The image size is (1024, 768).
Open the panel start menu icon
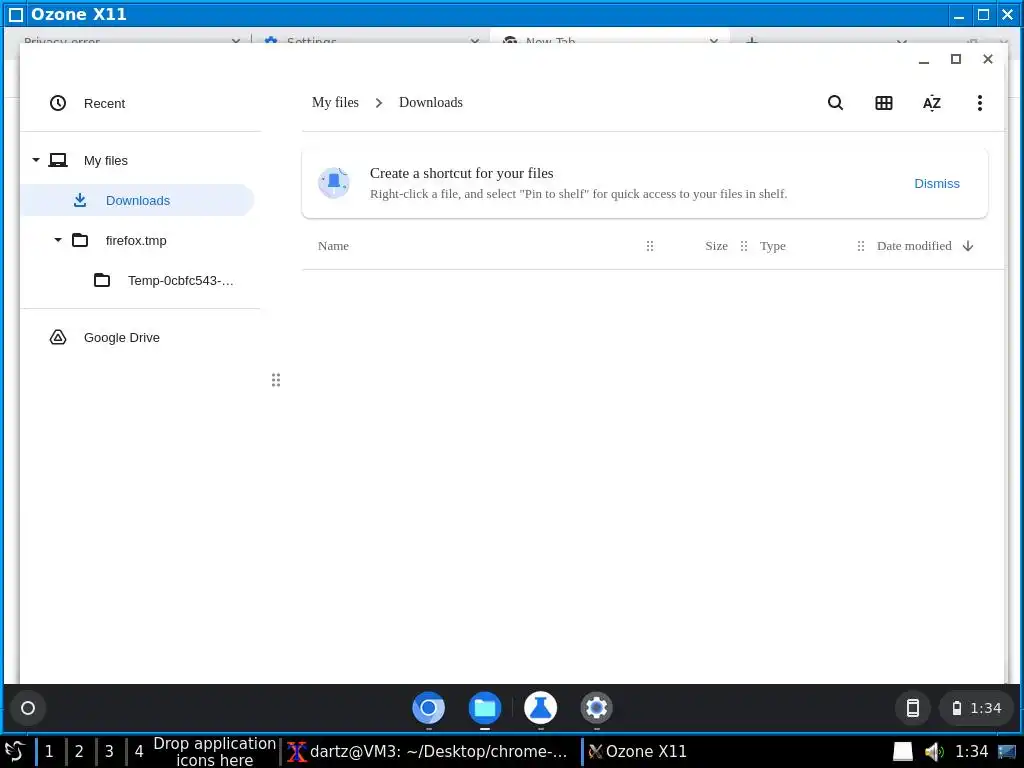click(15, 752)
